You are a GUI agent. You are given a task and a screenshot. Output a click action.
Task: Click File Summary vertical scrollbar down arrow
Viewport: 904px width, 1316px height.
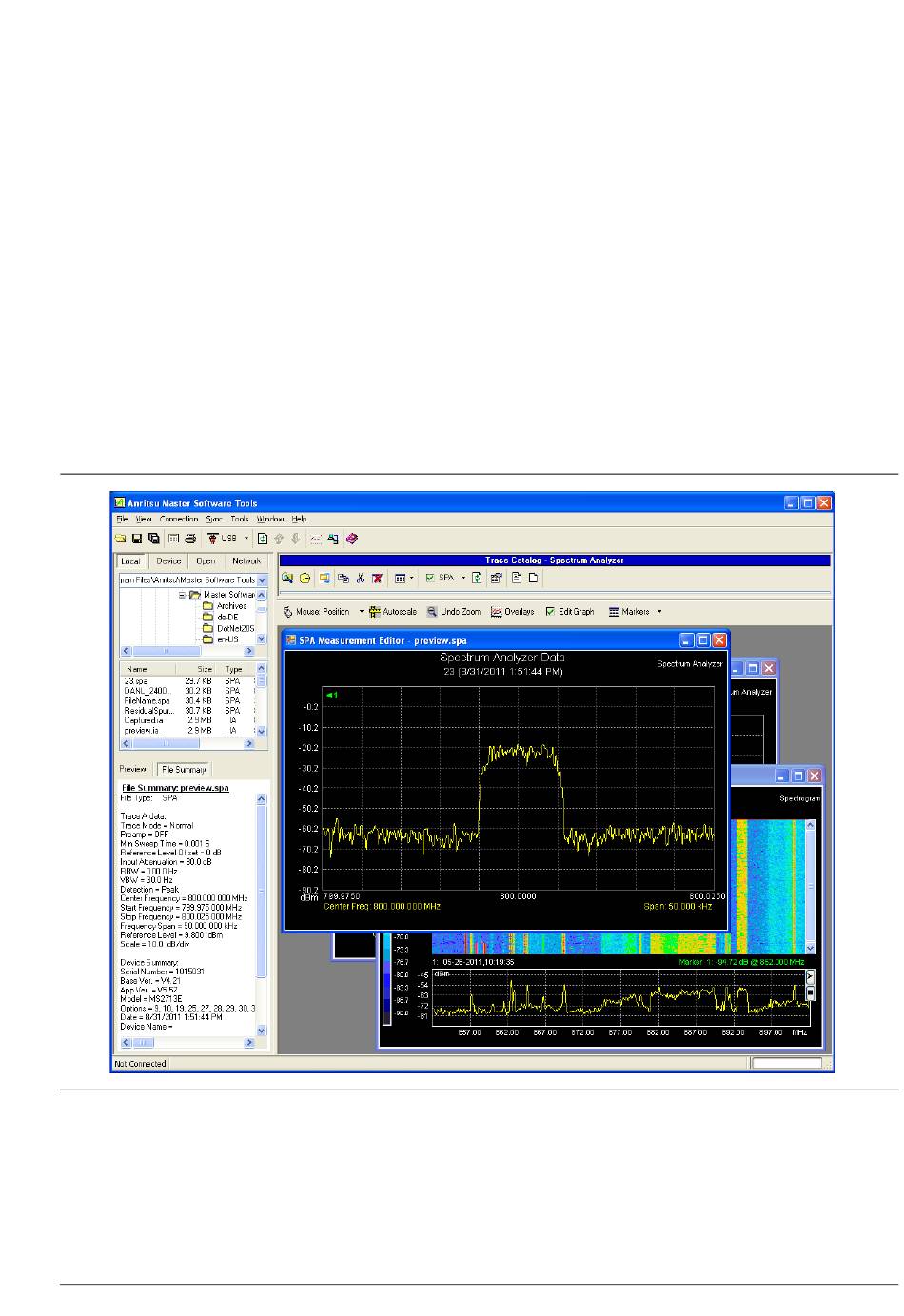point(263,1031)
